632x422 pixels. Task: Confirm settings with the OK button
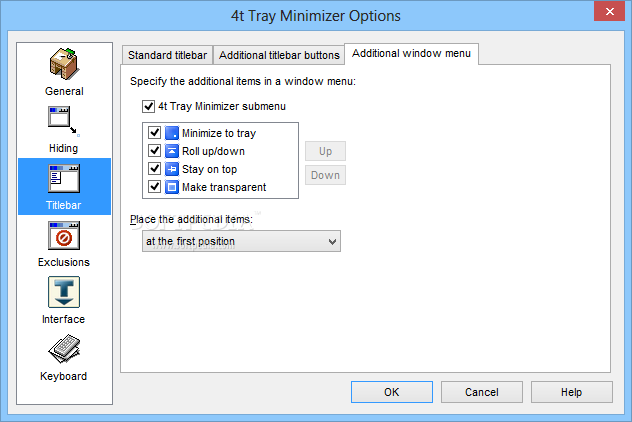(x=392, y=392)
